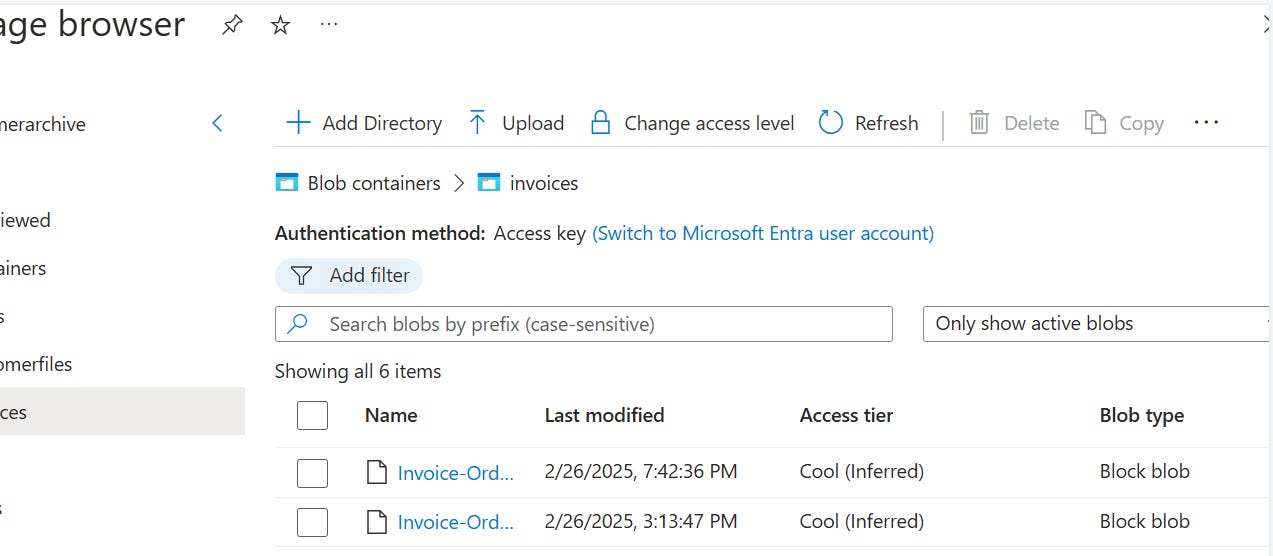The image size is (1273, 556).
Task: Click Switch to Microsoft Entra user account link
Action: pyautogui.click(x=763, y=233)
